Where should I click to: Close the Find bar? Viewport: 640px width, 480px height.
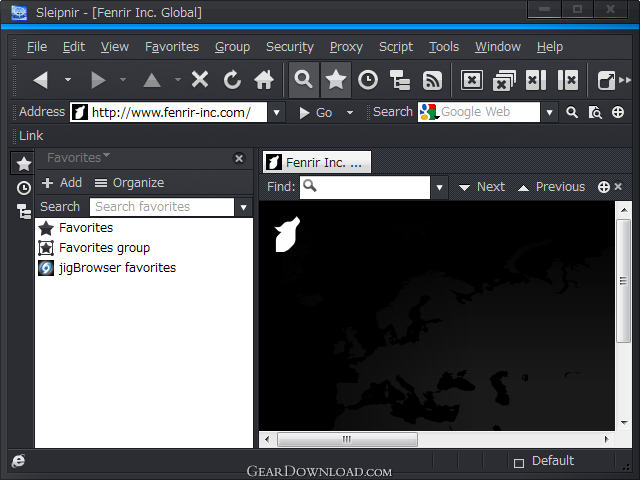pyautogui.click(x=618, y=187)
